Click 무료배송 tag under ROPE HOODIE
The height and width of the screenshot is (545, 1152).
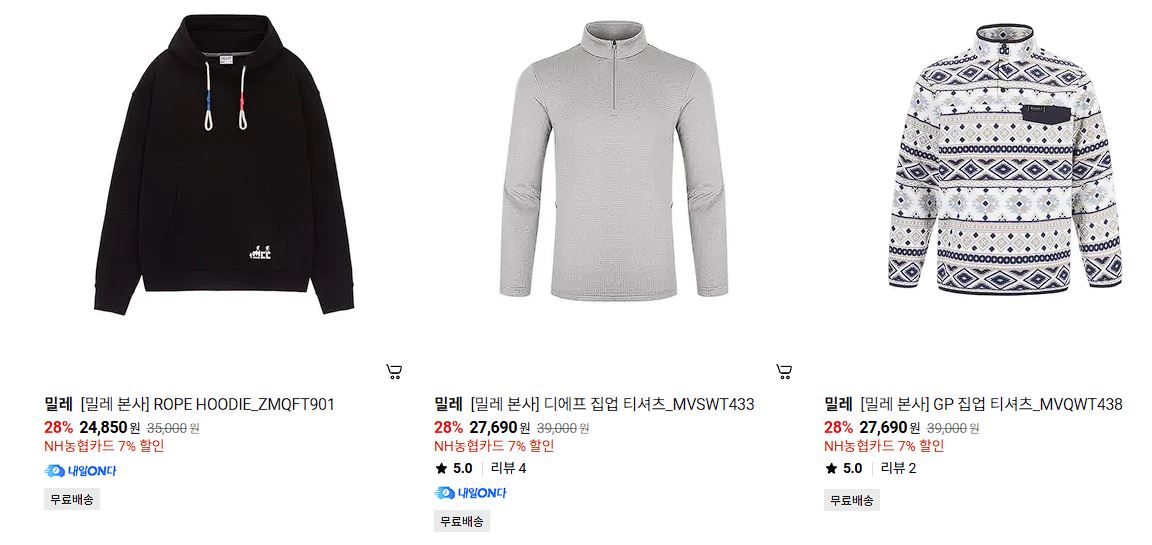72,499
